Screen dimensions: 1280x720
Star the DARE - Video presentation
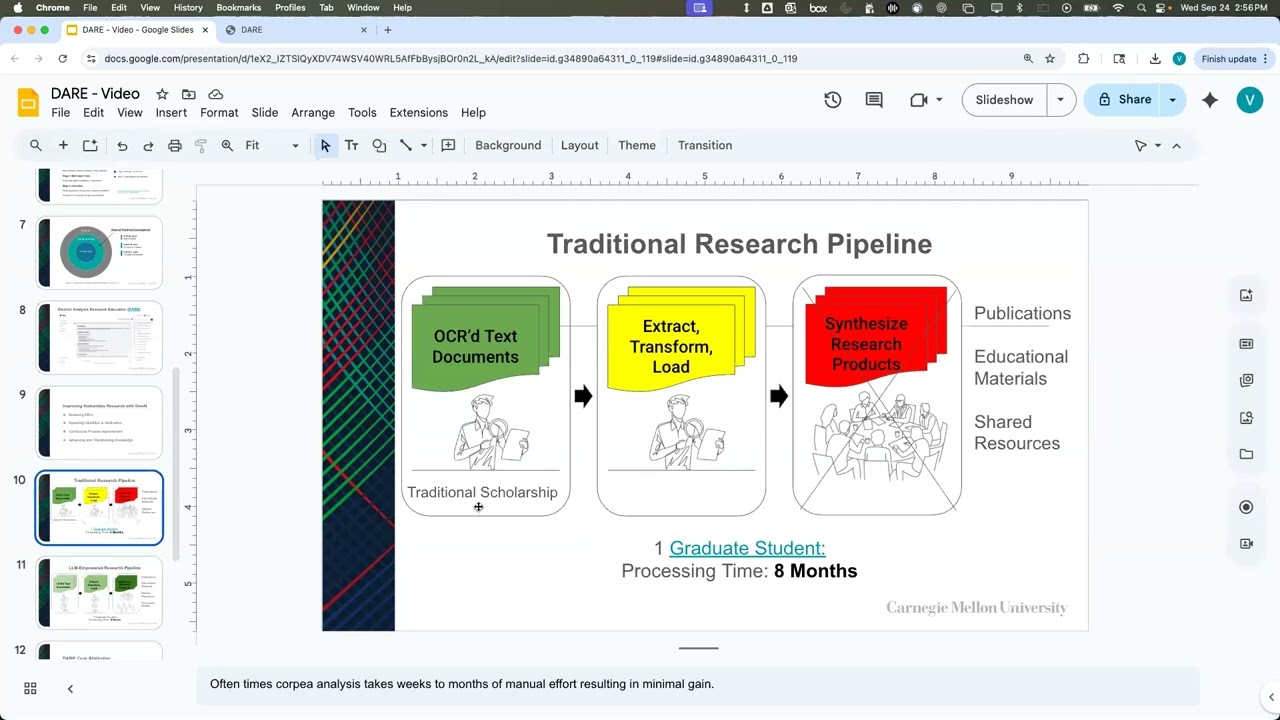[x=162, y=94]
